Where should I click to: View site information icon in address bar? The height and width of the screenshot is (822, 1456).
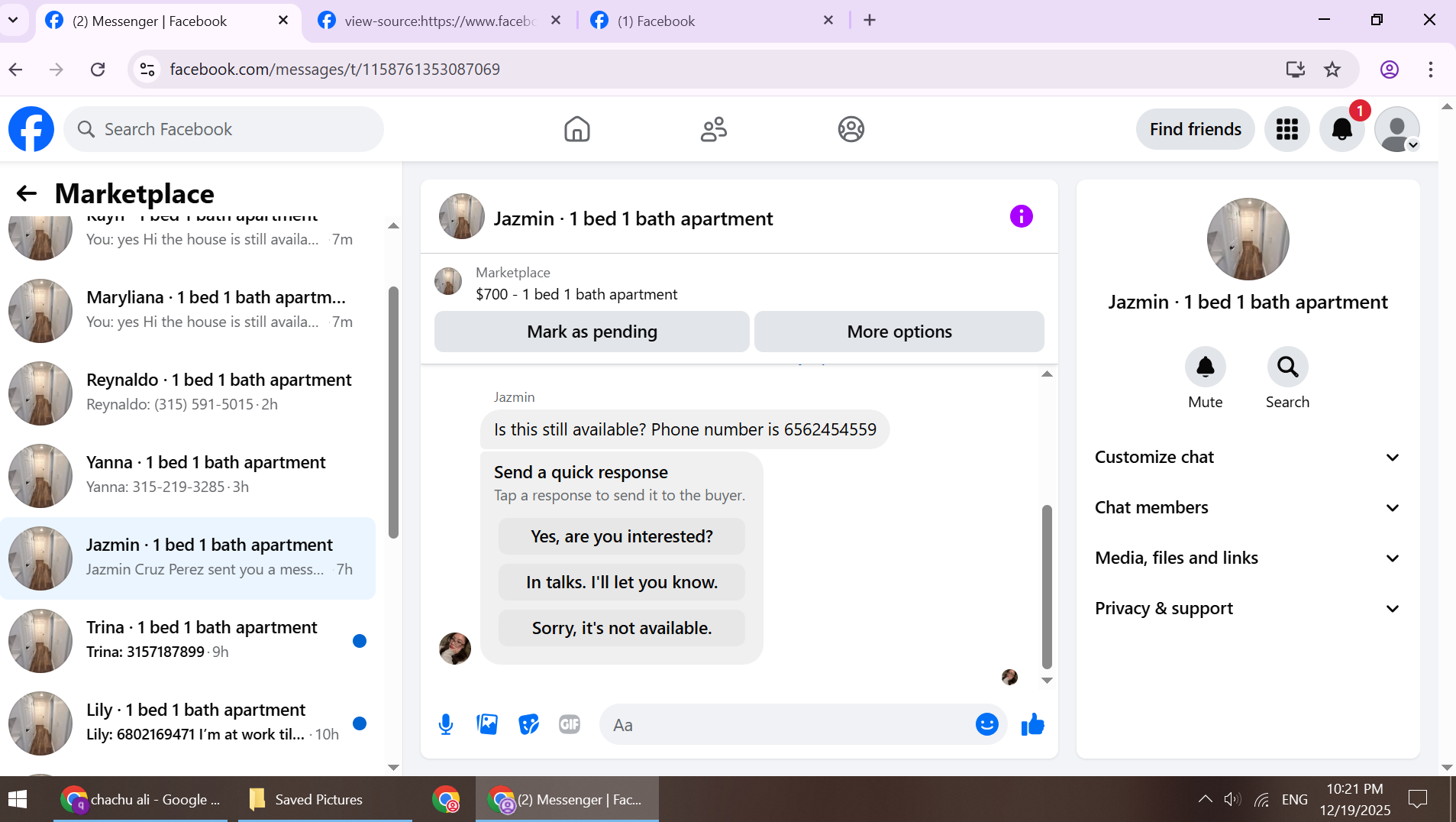point(147,70)
